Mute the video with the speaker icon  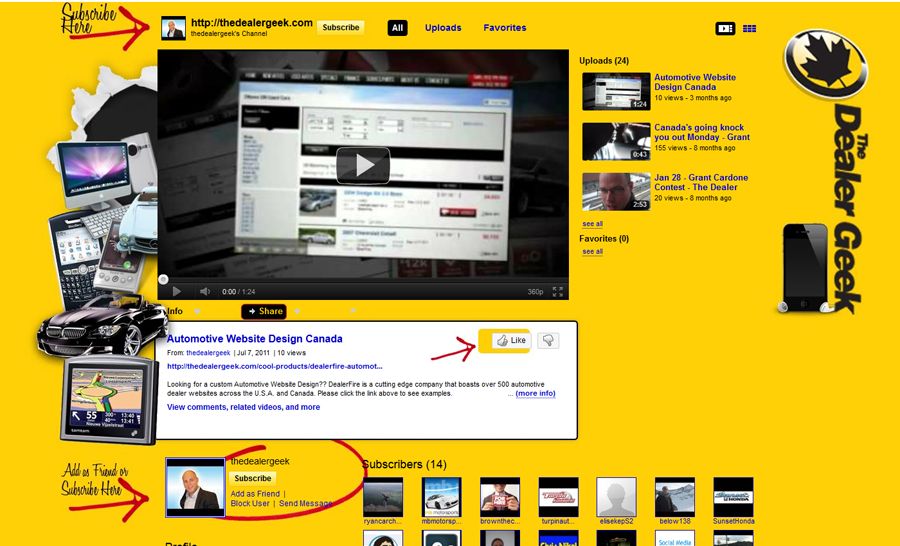point(204,292)
